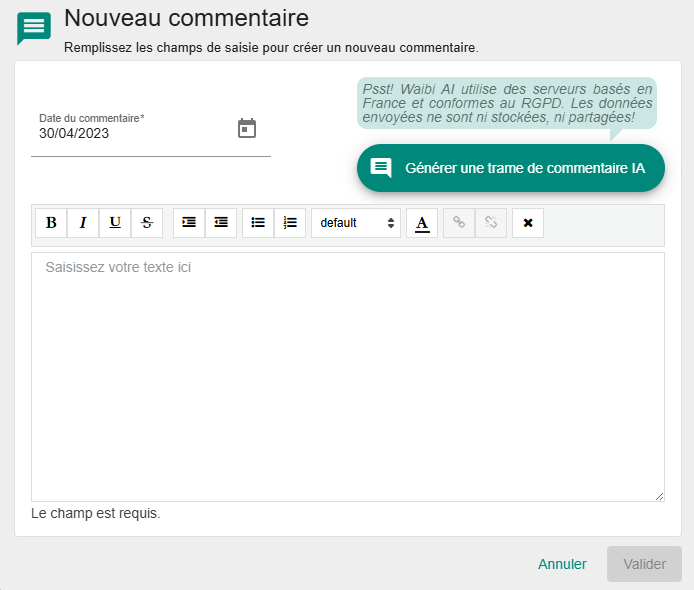Insert a numbered list
Image resolution: width=694 pixels, height=590 pixels.
pos(290,223)
